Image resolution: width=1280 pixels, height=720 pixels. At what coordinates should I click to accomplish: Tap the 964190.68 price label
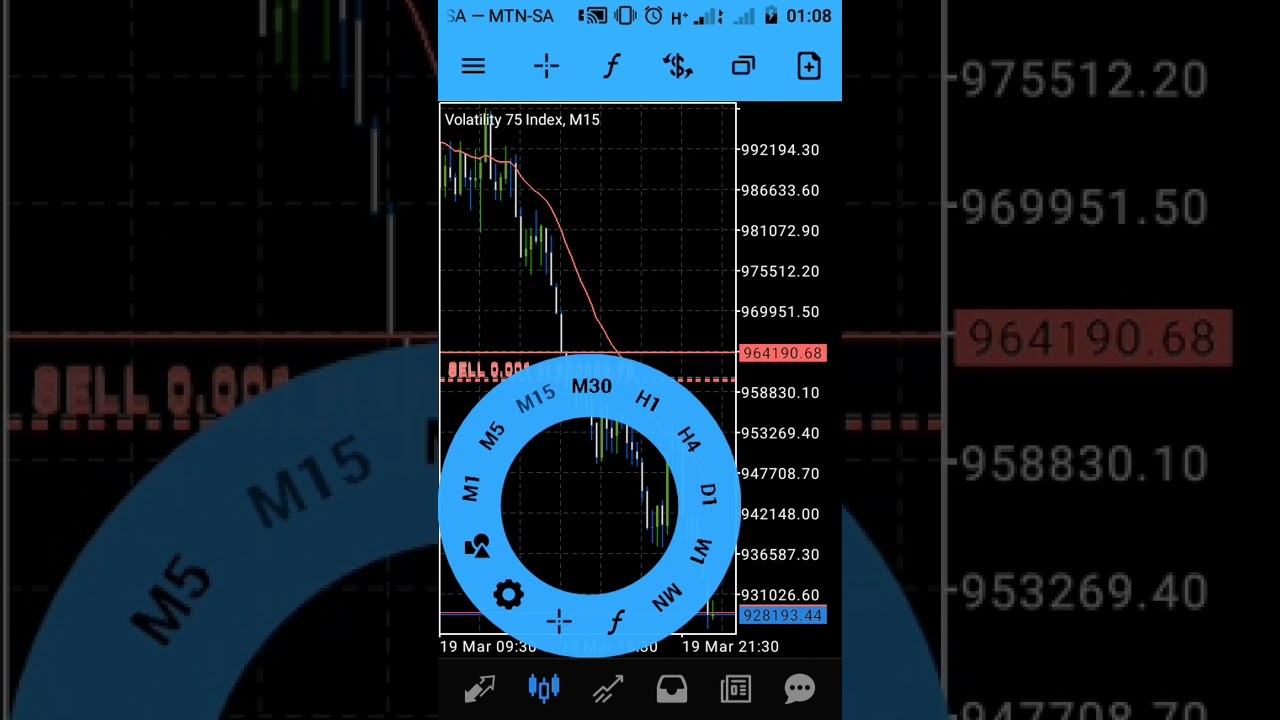[783, 353]
